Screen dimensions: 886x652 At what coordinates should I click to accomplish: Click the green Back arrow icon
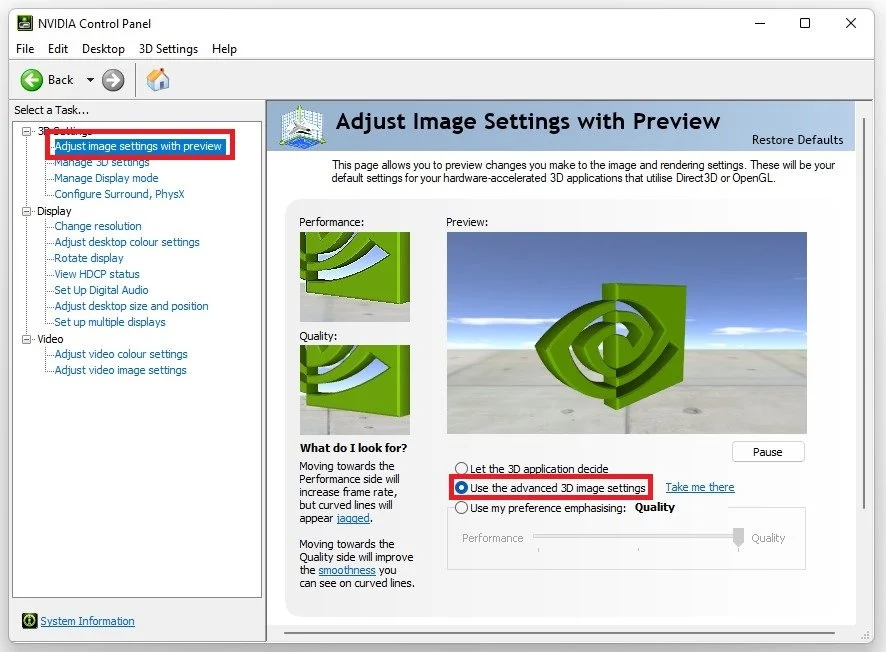(32, 80)
